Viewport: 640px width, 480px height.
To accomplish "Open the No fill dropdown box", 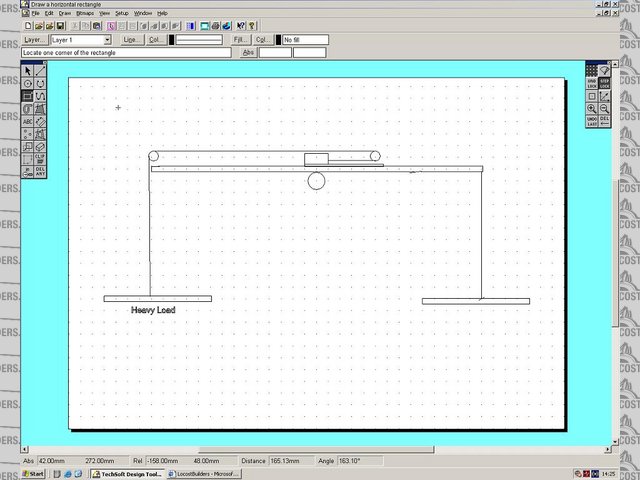I will coord(305,40).
